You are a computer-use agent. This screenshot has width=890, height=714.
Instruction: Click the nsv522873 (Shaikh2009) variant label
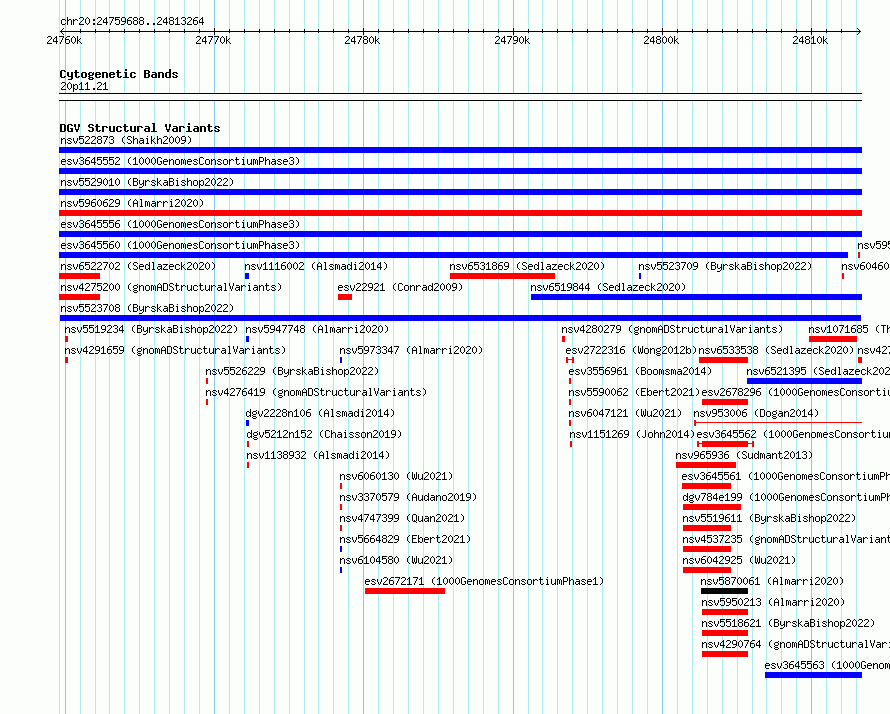(x=126, y=140)
